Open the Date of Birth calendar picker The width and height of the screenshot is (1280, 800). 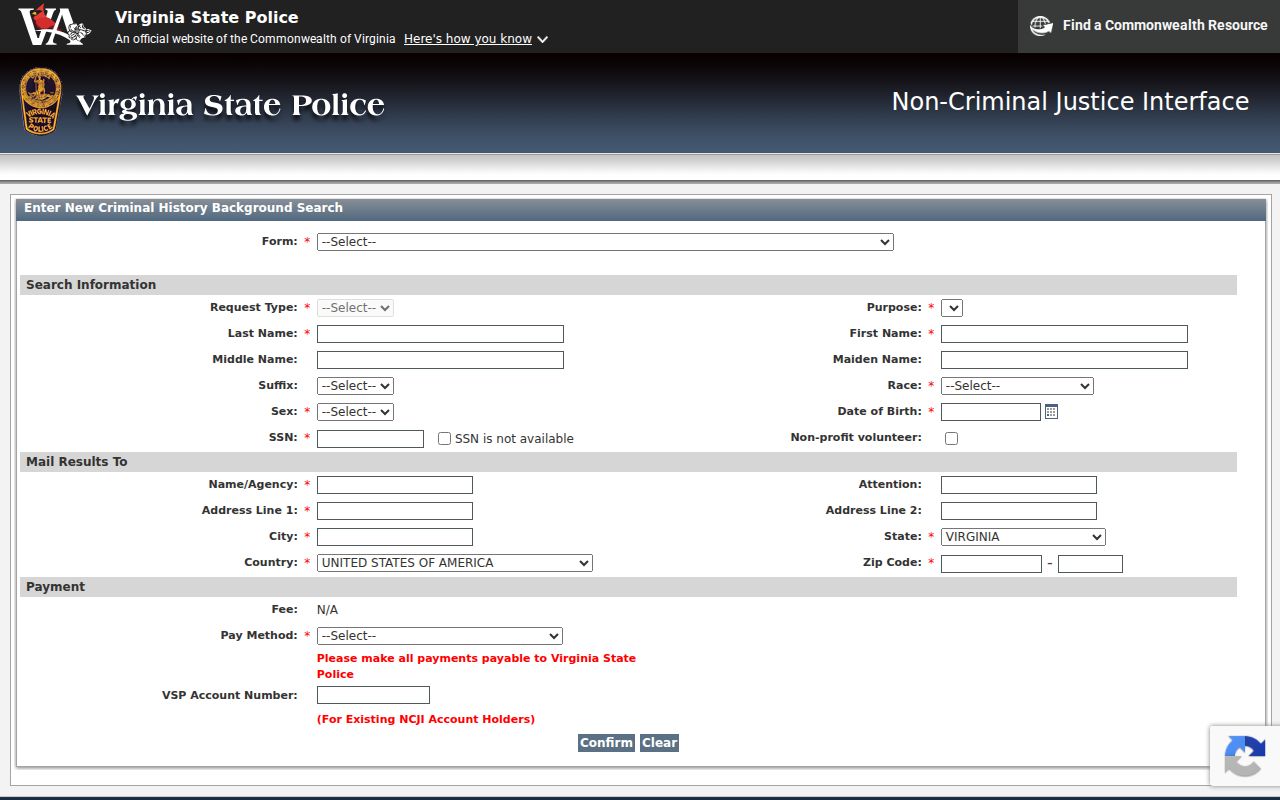(1051, 412)
